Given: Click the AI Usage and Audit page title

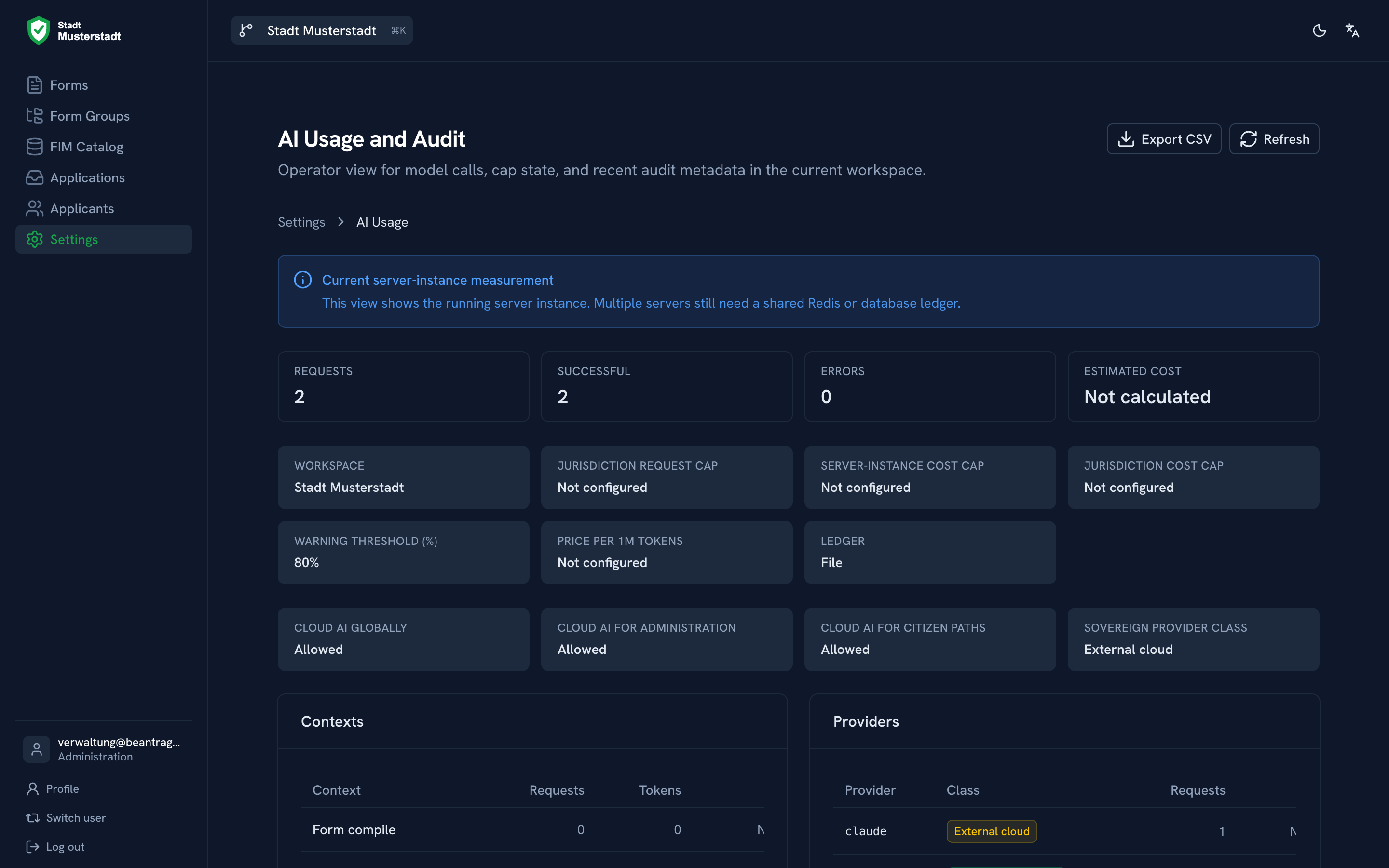Looking at the screenshot, I should [x=372, y=139].
